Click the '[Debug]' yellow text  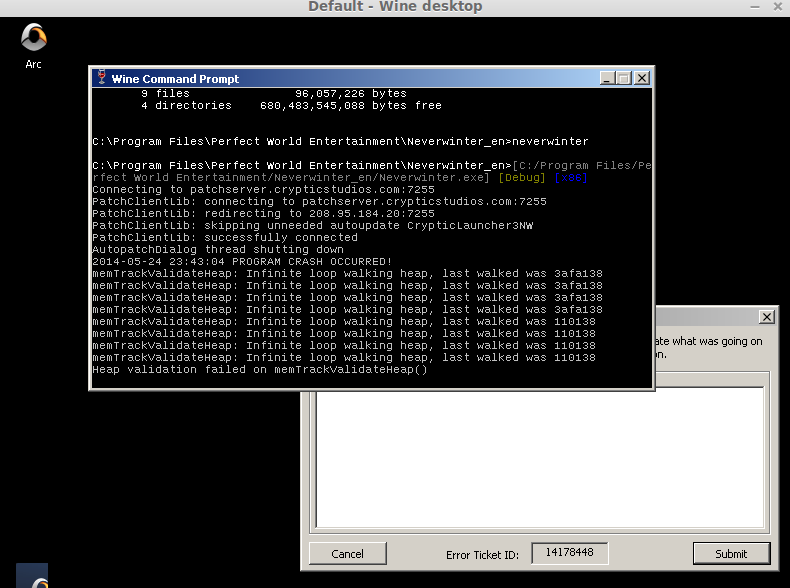click(521, 177)
